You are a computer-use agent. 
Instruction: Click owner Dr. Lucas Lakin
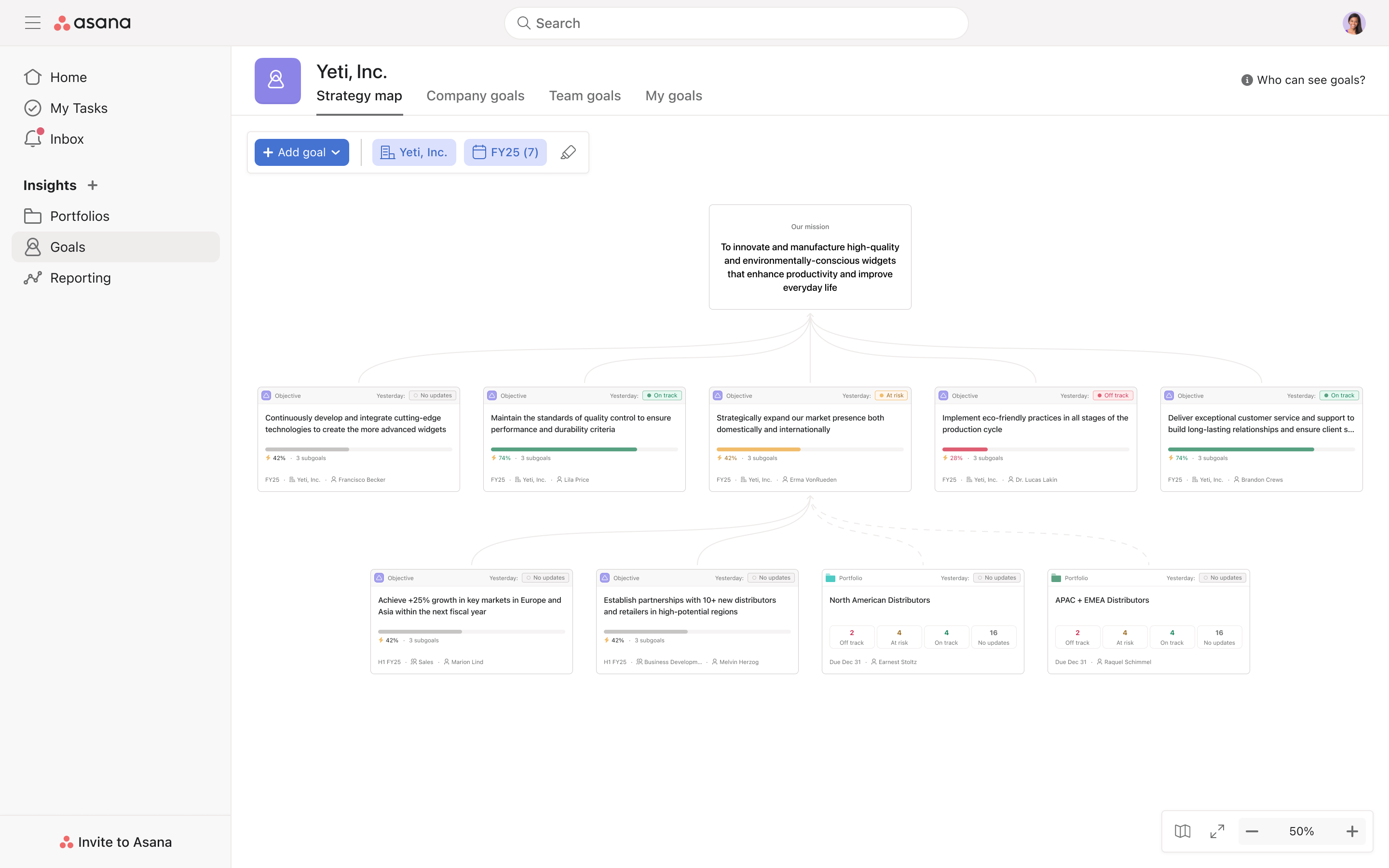(1033, 480)
